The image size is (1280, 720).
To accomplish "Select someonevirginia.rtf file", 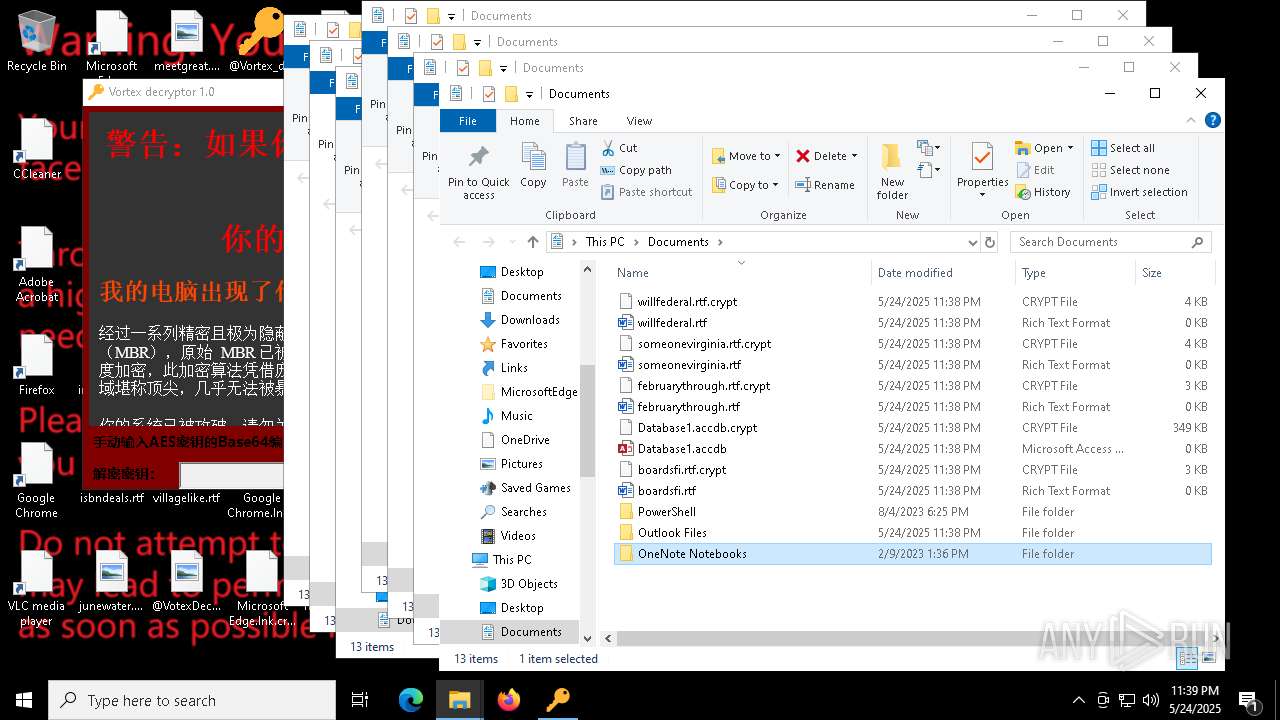I will tap(689, 365).
